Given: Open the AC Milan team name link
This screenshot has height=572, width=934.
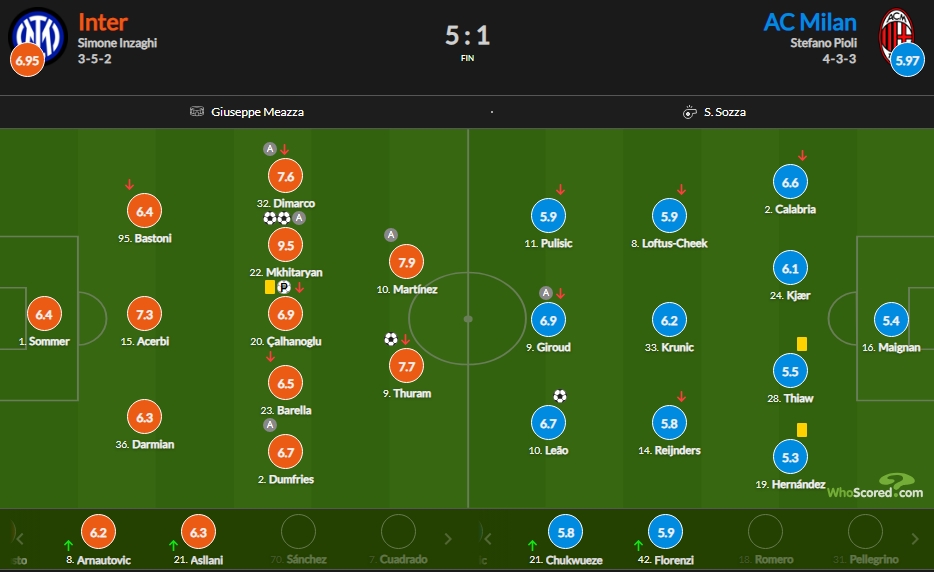Looking at the screenshot, I should (x=810, y=22).
